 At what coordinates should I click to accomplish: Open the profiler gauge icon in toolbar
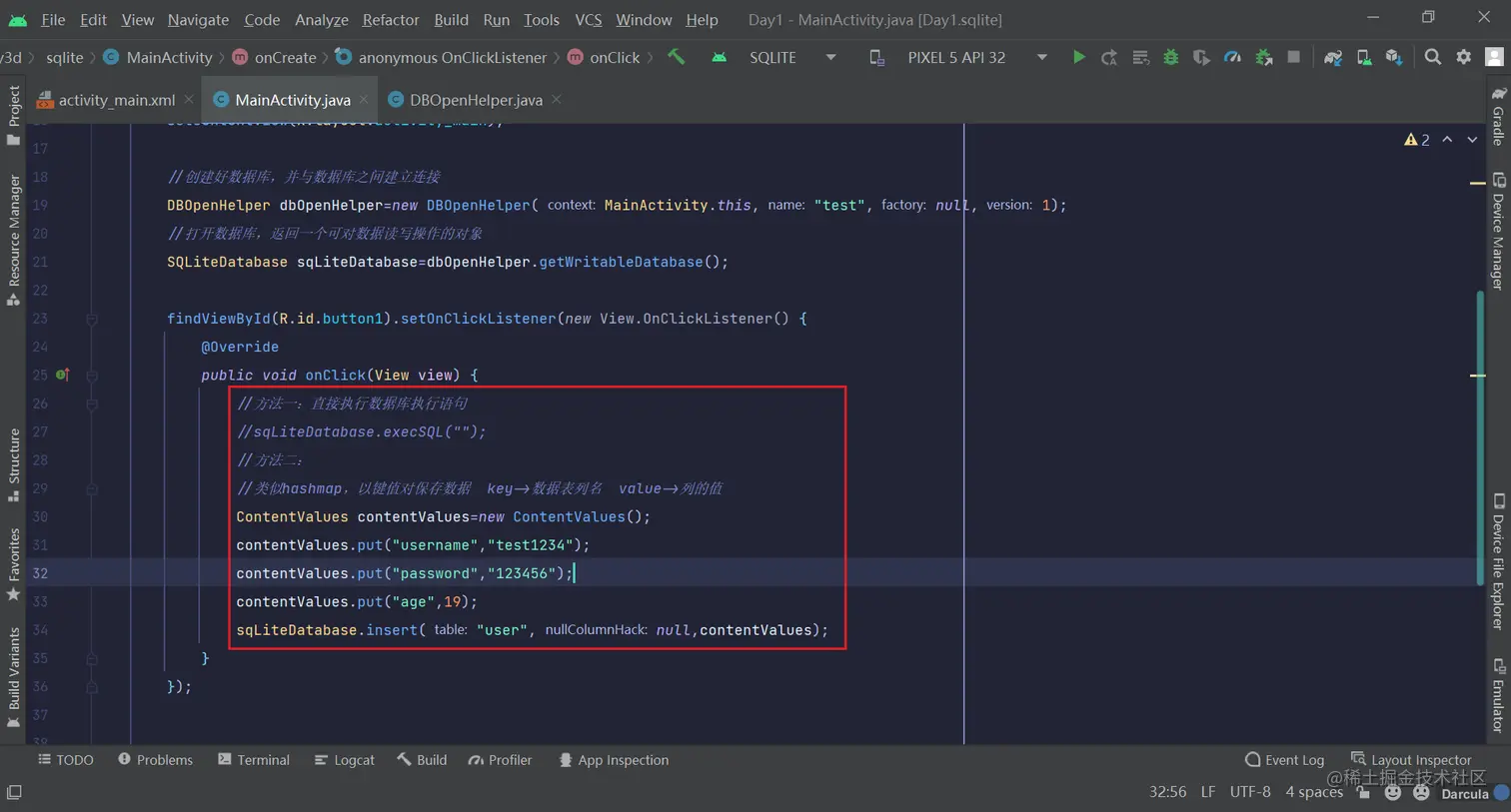tap(1232, 57)
